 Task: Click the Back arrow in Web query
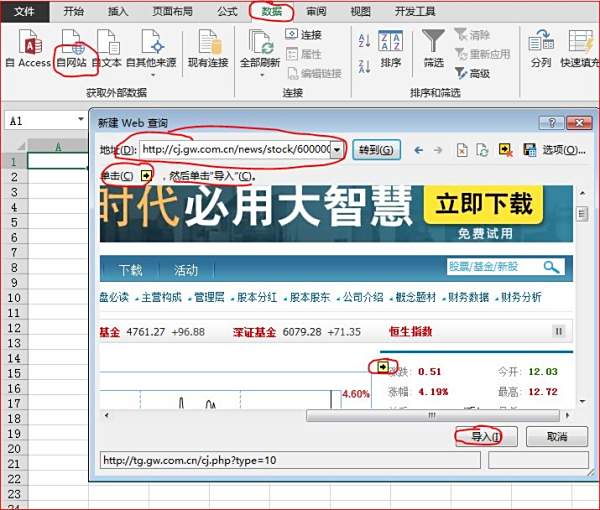[419, 150]
